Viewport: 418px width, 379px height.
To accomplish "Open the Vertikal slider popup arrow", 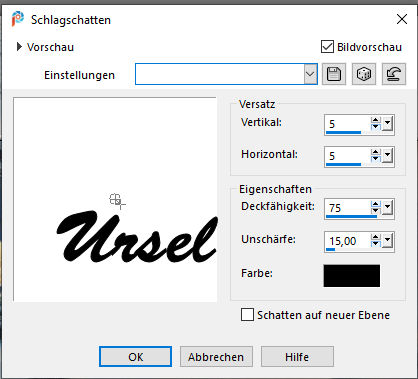I will [387, 124].
